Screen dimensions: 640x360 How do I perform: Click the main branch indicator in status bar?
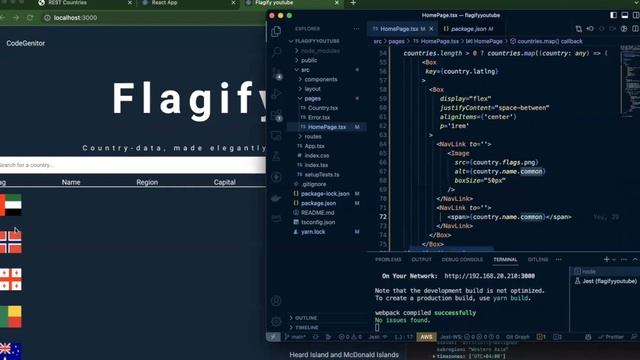(296, 337)
